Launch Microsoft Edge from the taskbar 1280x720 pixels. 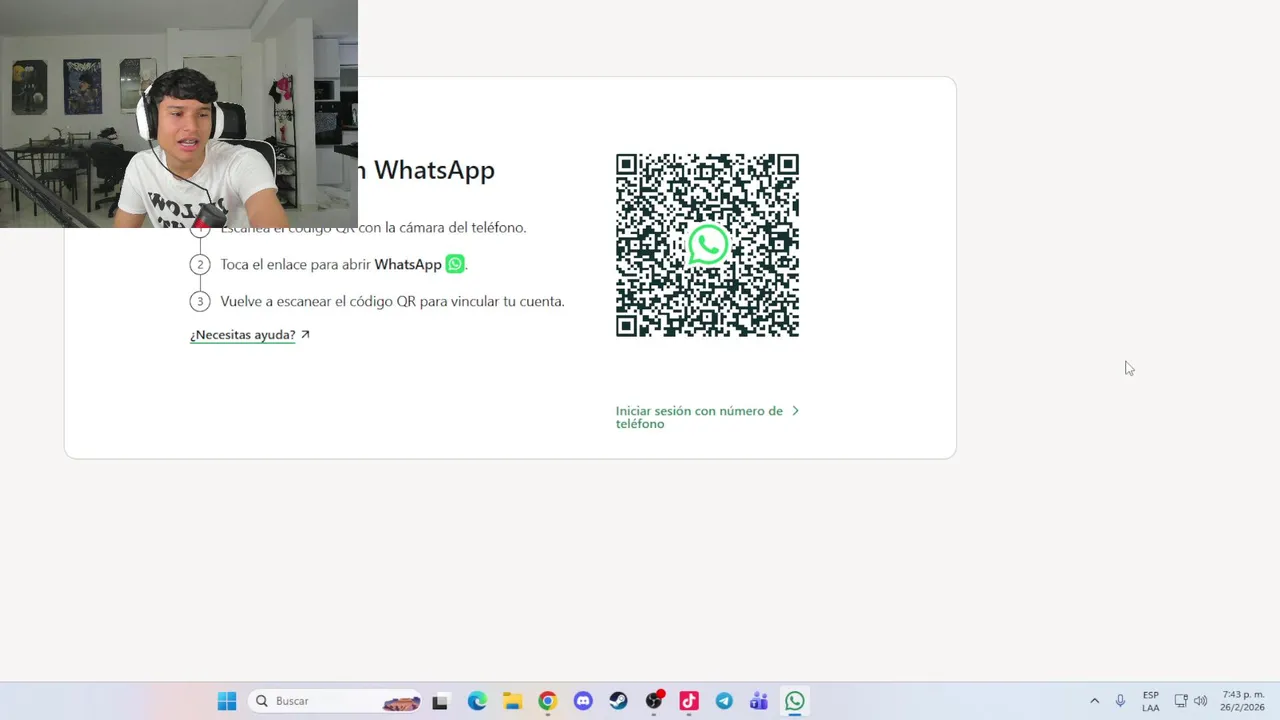point(477,701)
